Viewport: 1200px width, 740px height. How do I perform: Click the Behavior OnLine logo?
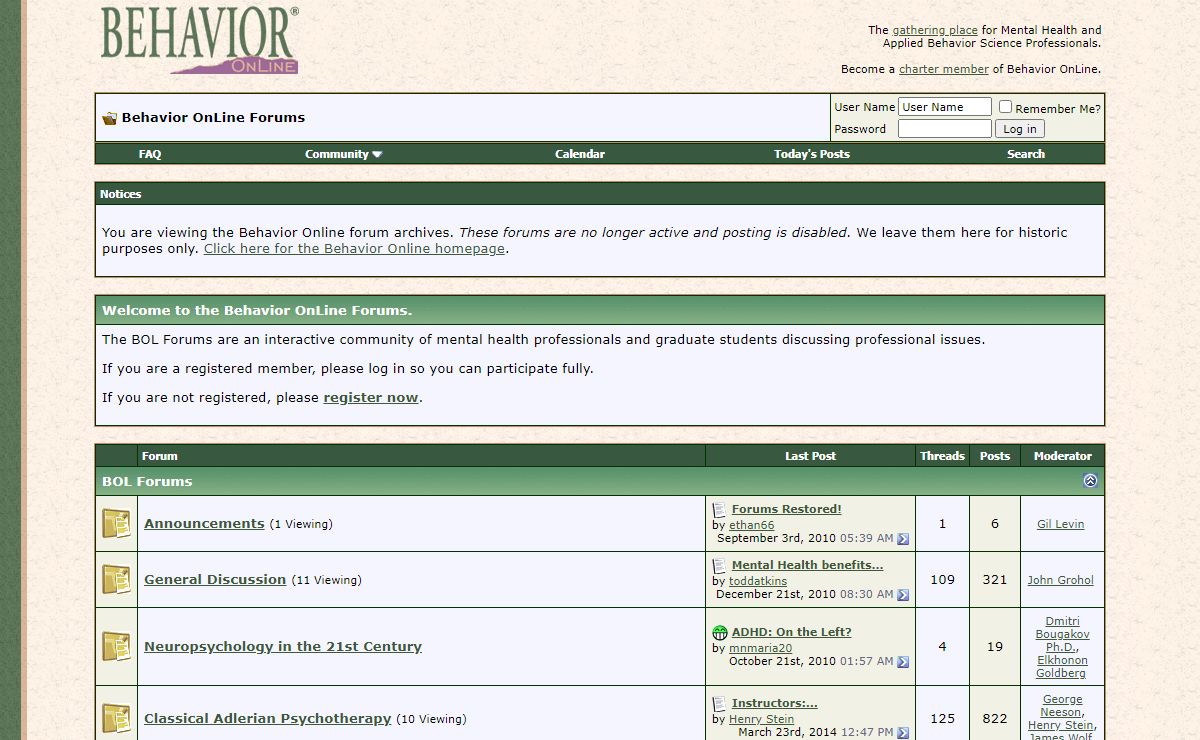pos(200,41)
